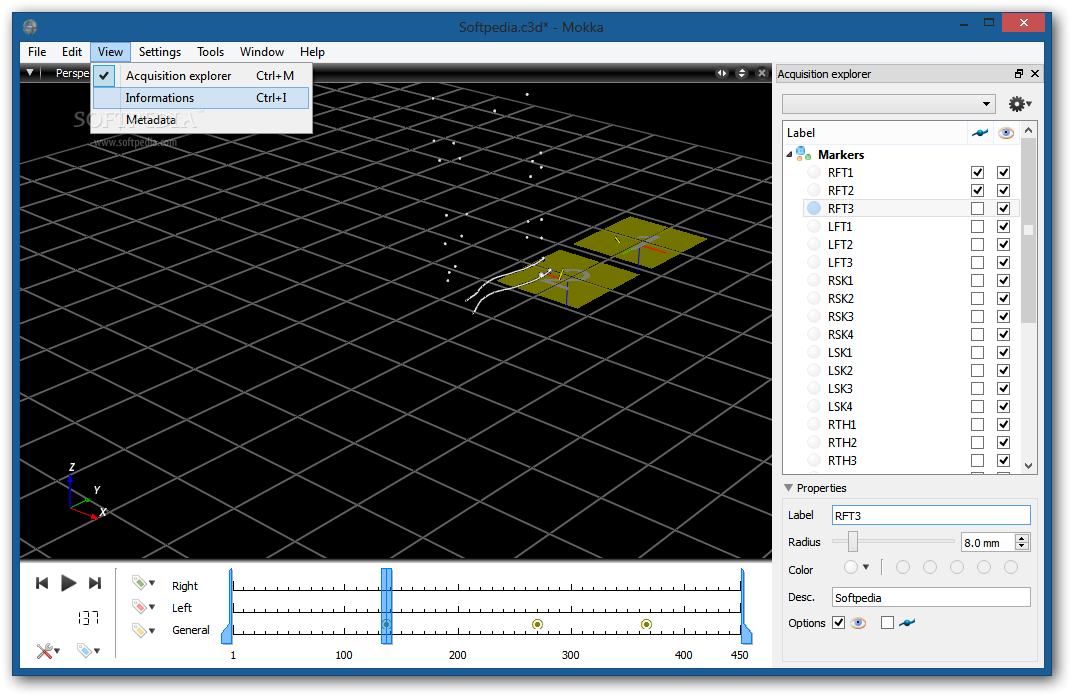The width and height of the screenshot is (1072, 696).
Task: Toggle visibility checkbox for RSK2
Action: tap(1004, 298)
